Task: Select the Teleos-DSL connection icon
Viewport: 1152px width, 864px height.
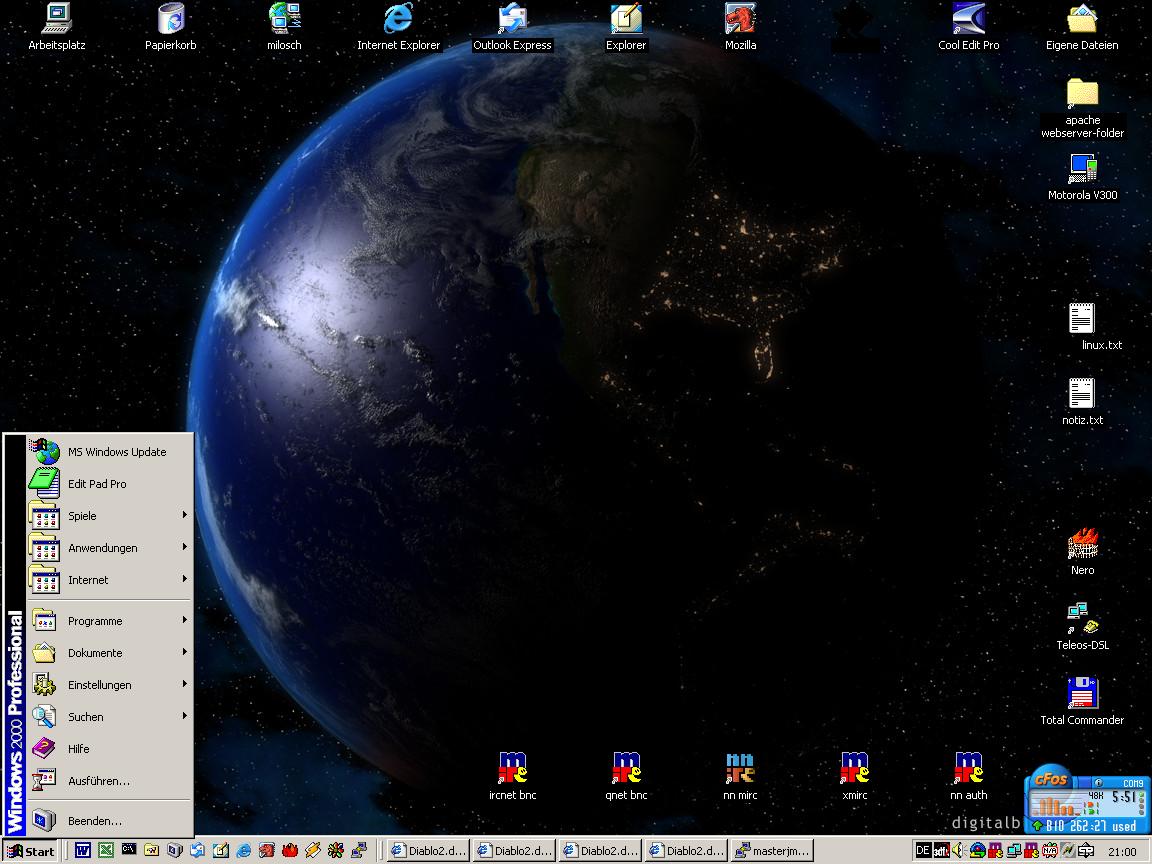Action: (1082, 627)
